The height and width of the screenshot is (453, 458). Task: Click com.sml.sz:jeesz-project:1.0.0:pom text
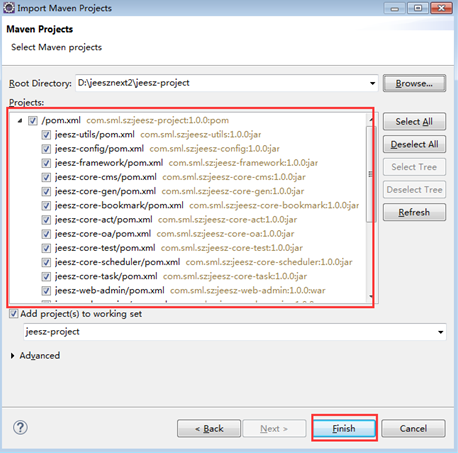pyautogui.click(x=158, y=120)
